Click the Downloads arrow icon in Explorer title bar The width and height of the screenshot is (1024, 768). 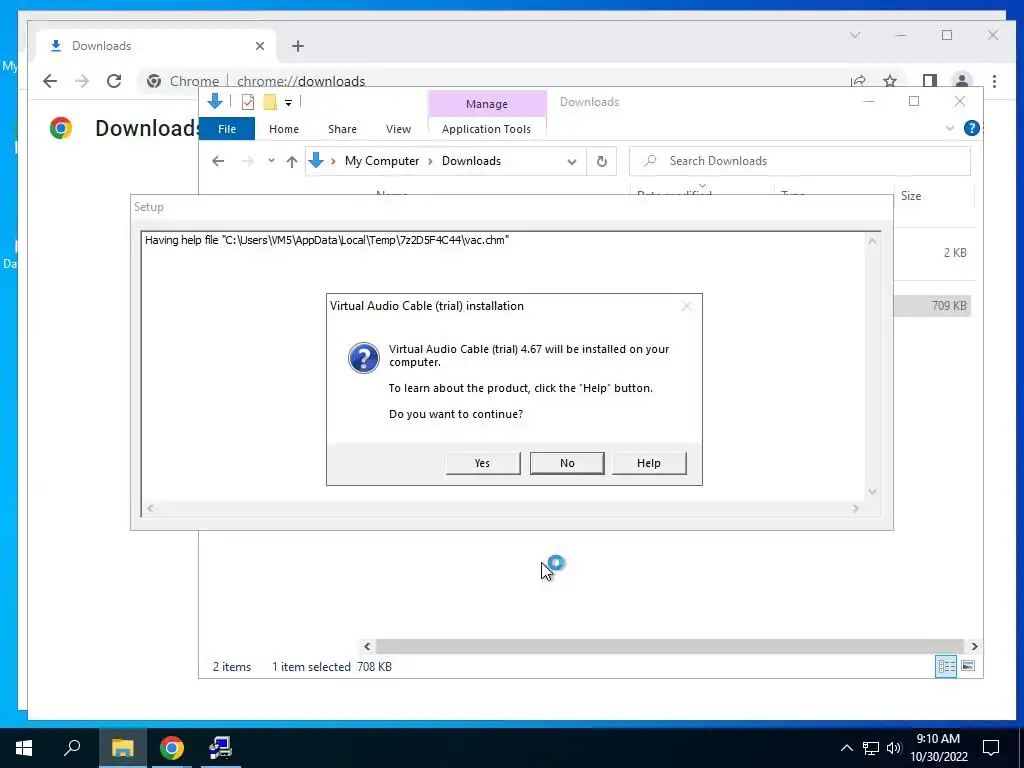point(215,101)
